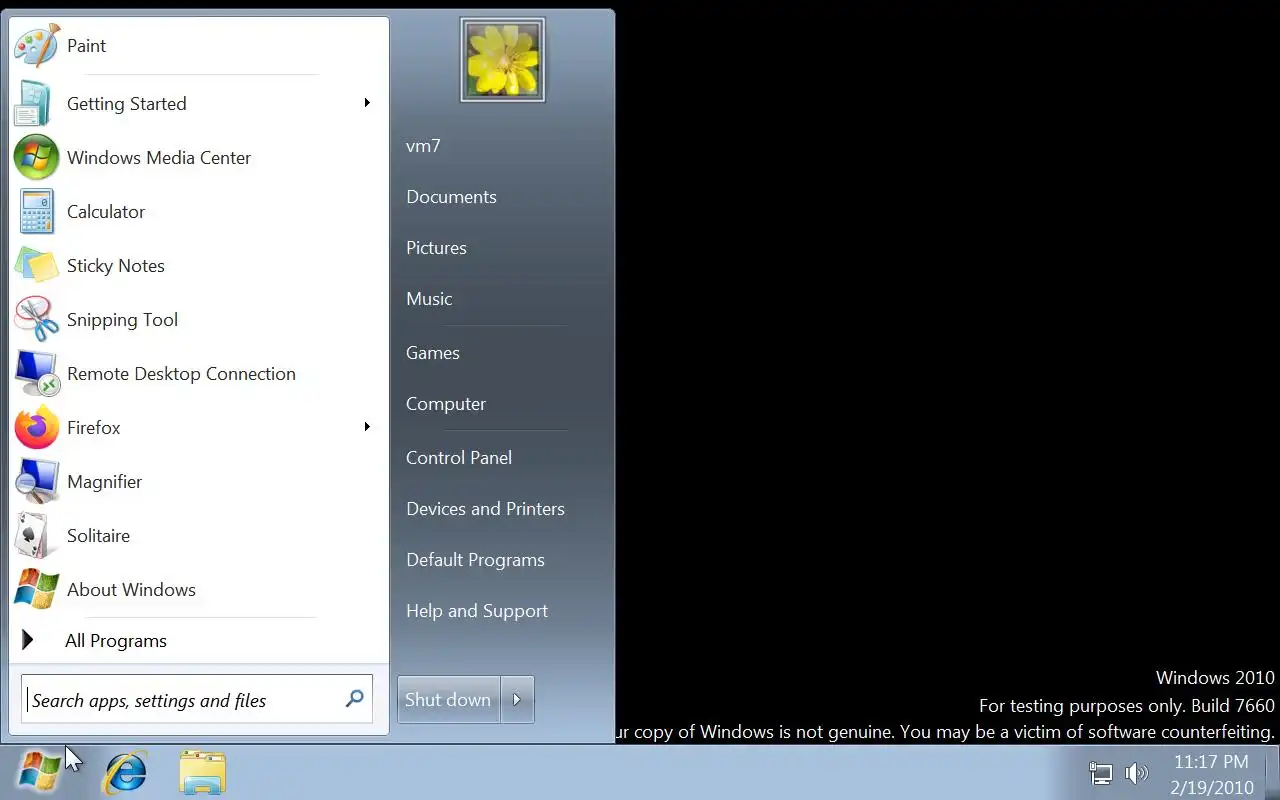Screen dimensions: 1280x800
Task: Click the Sticky Notes icon
Action: coord(37,265)
